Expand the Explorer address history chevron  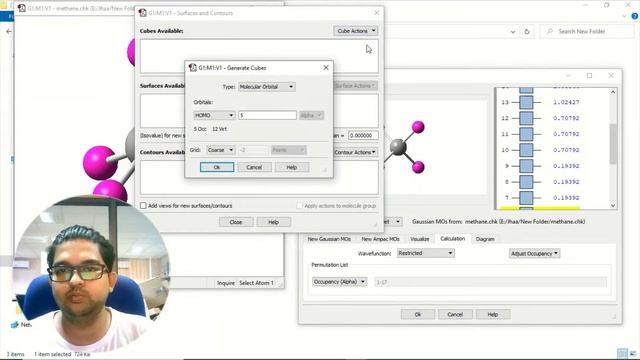pos(513,31)
